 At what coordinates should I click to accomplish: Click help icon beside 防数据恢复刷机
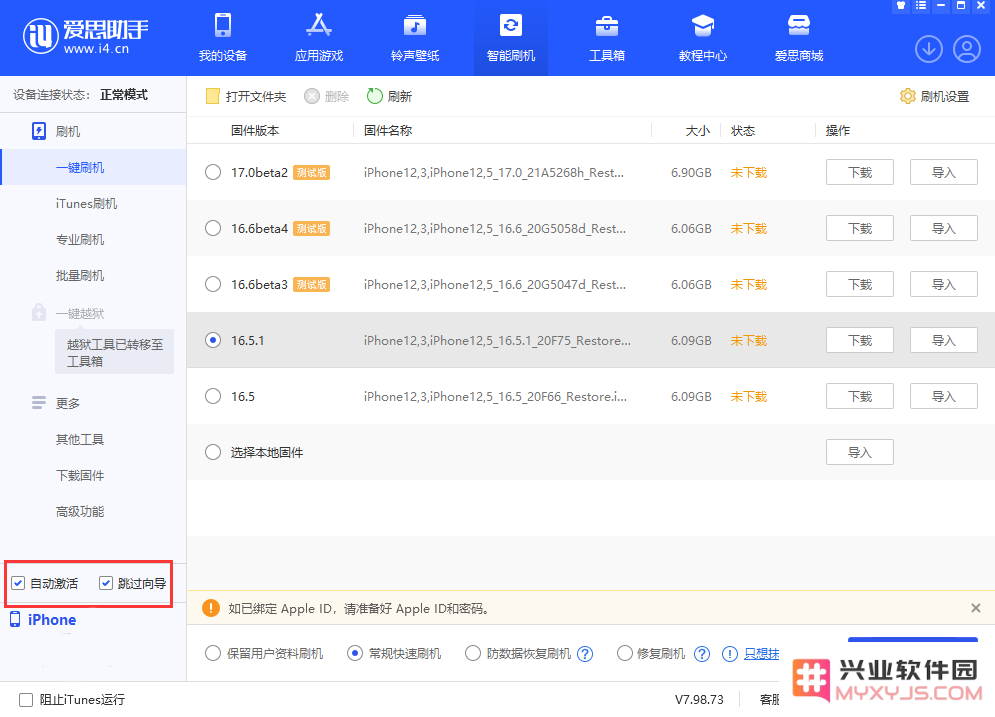585,654
